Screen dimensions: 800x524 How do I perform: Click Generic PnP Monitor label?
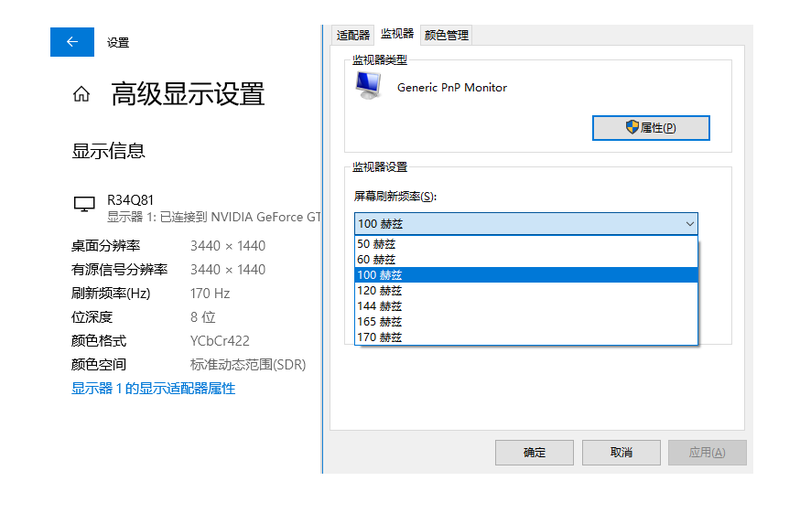click(452, 88)
